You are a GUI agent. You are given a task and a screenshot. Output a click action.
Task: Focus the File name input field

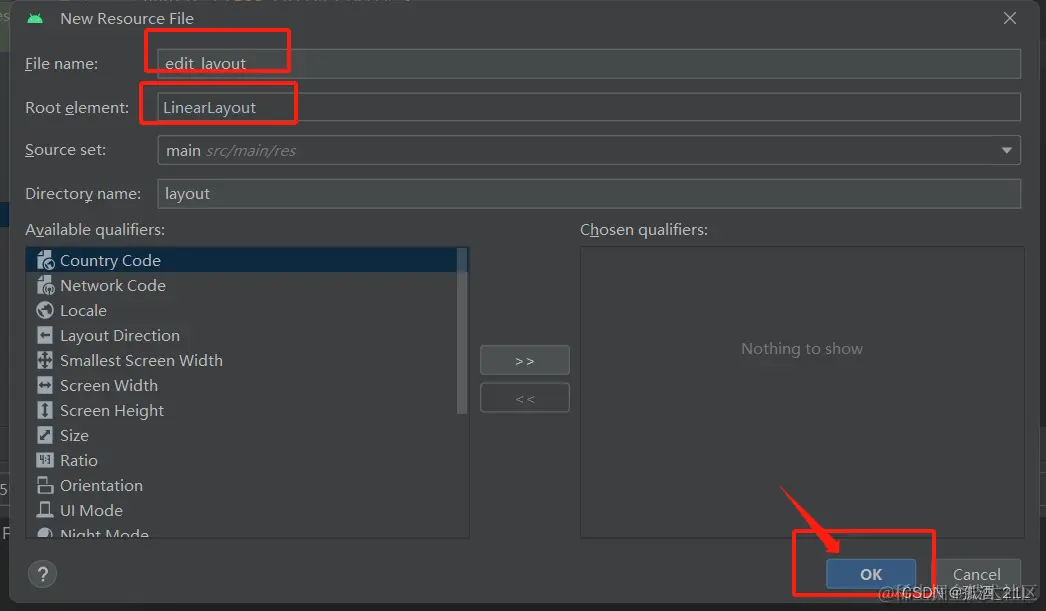[x=589, y=63]
